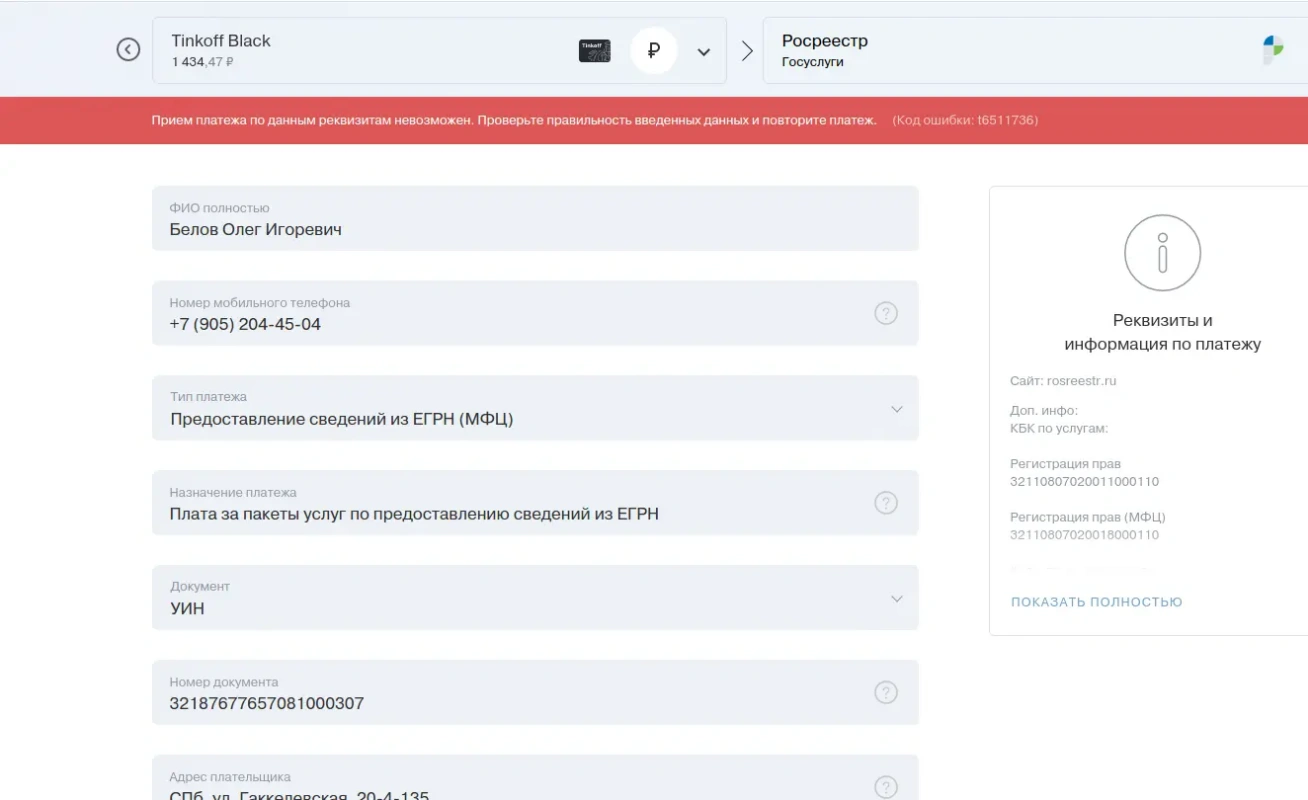The height and width of the screenshot is (800, 1308).
Task: Click the Росреестр Госуслуги provider panel
Action: point(1000,51)
